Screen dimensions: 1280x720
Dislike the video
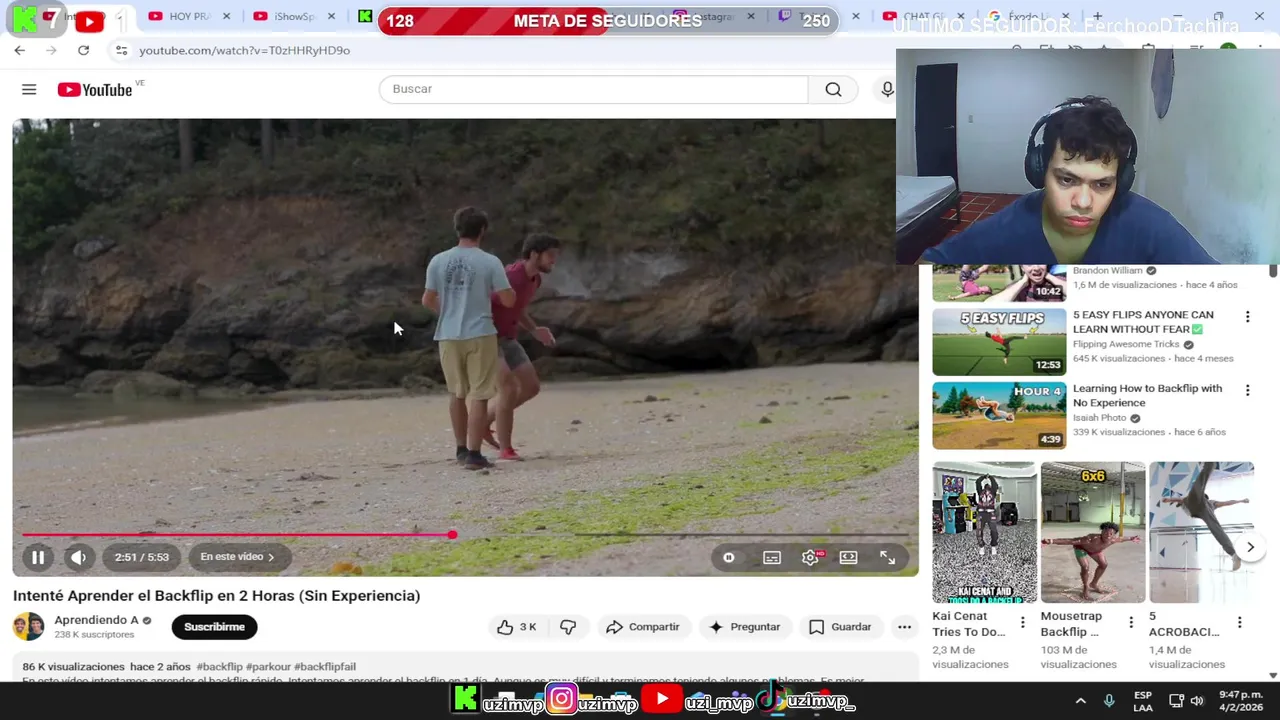(568, 627)
